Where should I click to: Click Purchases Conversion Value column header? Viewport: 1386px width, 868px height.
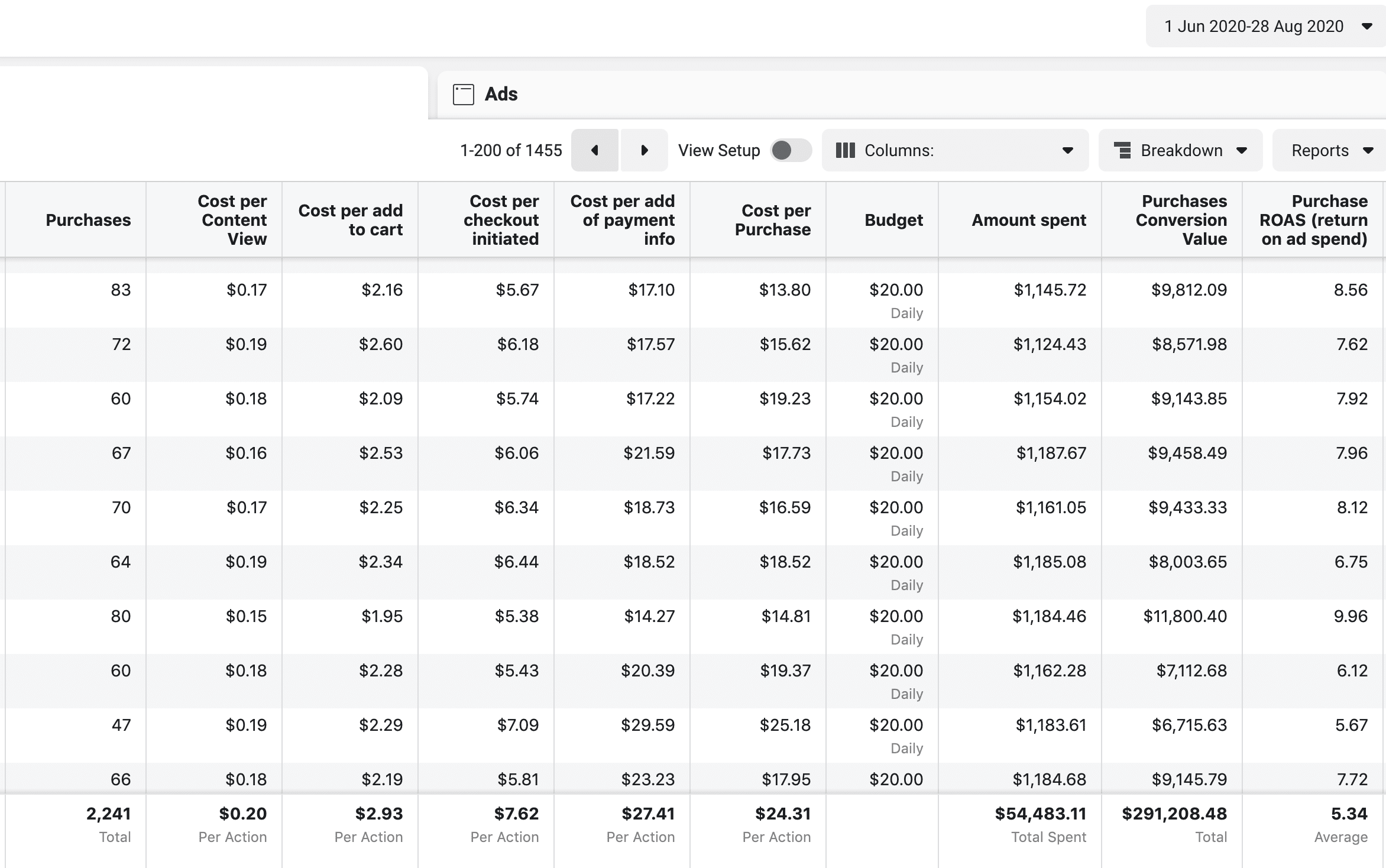click(x=1181, y=220)
